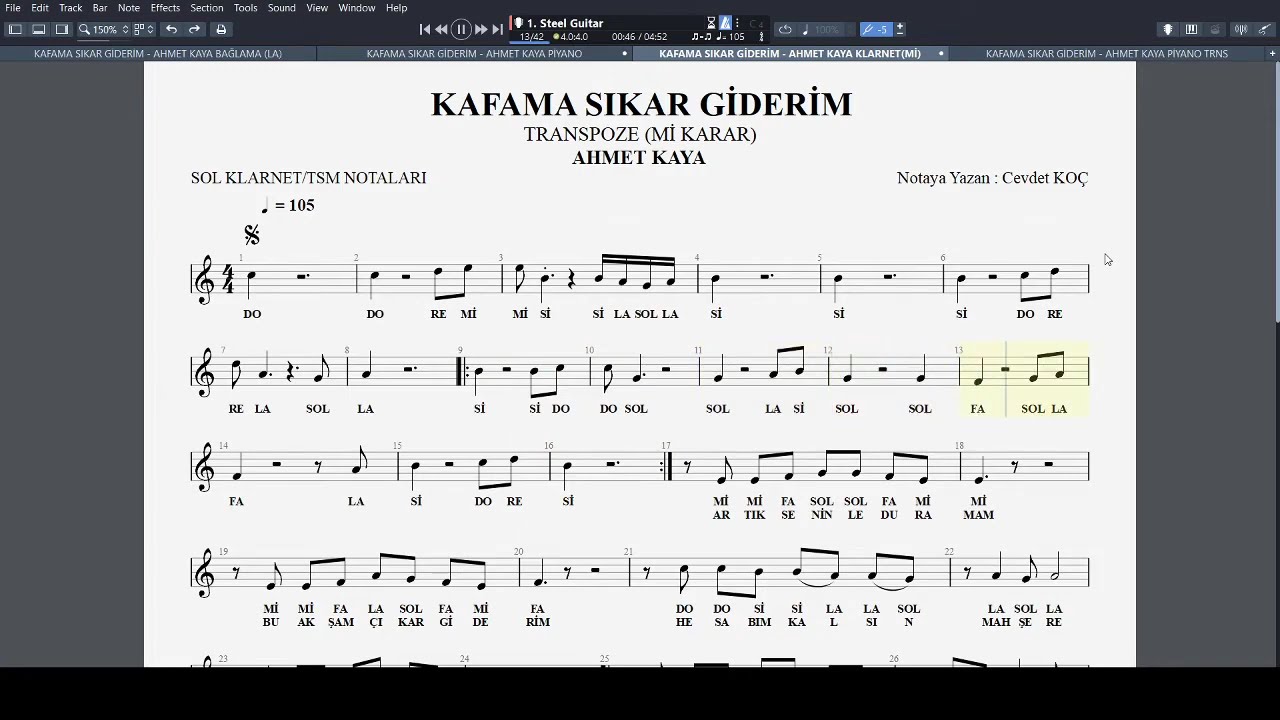Click the 100% relative speed field

tap(827, 30)
